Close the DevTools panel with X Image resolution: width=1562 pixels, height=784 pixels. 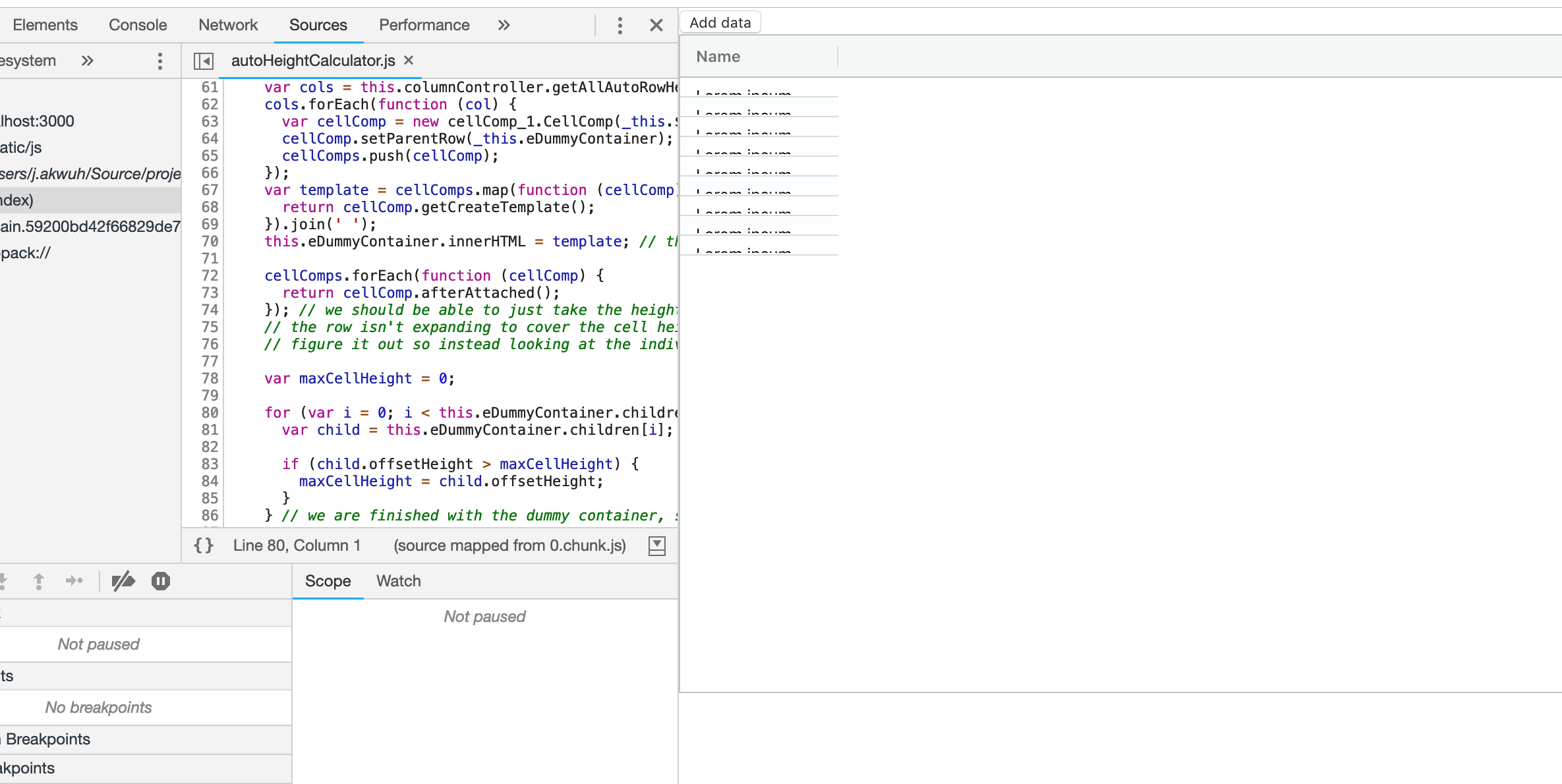[x=656, y=26]
